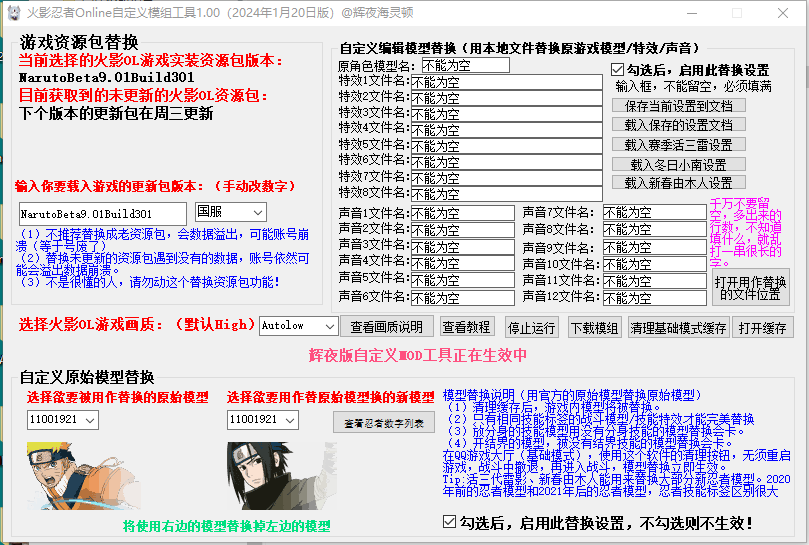Open the Autolow quality dropdown
Screen dimensions: 809x545
(x=299, y=326)
